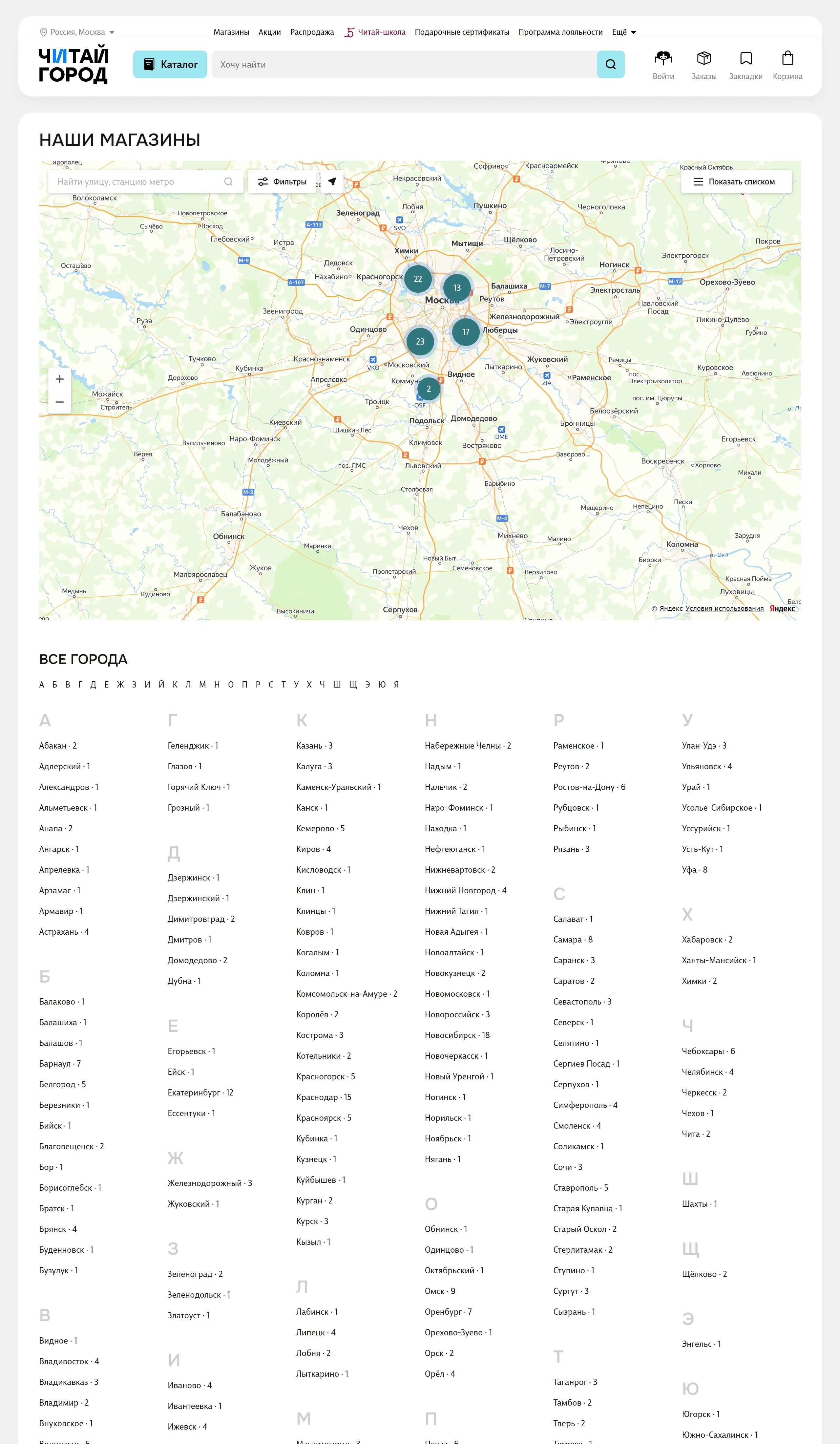Open Заказы orders box icon
Image resolution: width=840 pixels, height=1444 pixels.
(x=703, y=58)
